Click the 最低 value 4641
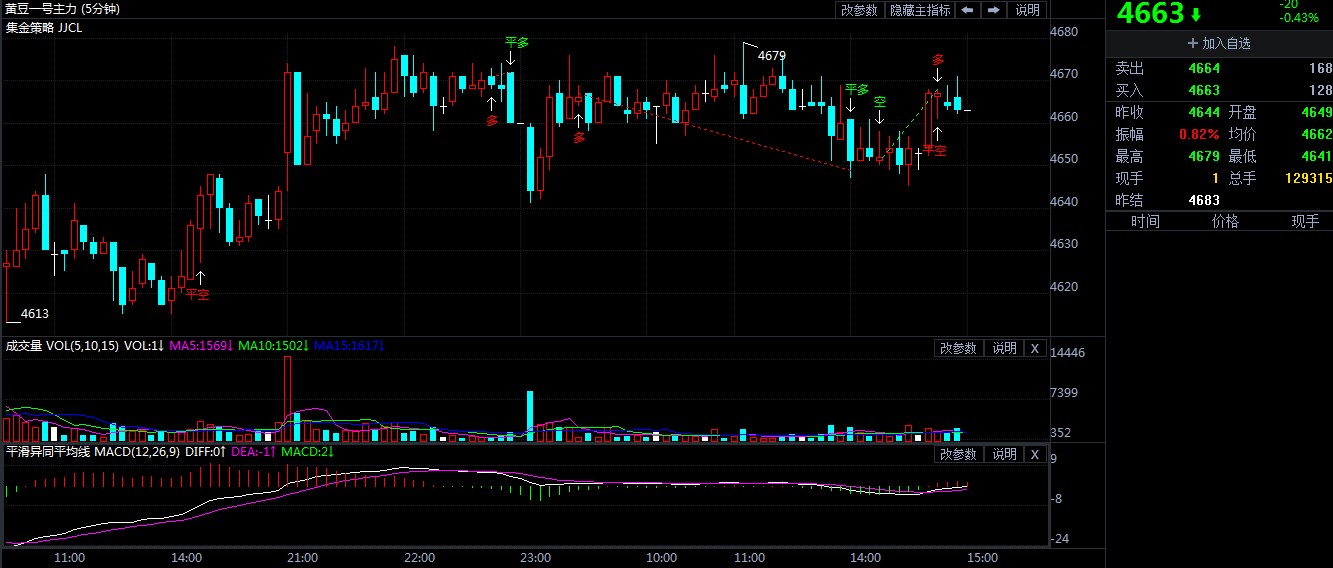 1316,156
